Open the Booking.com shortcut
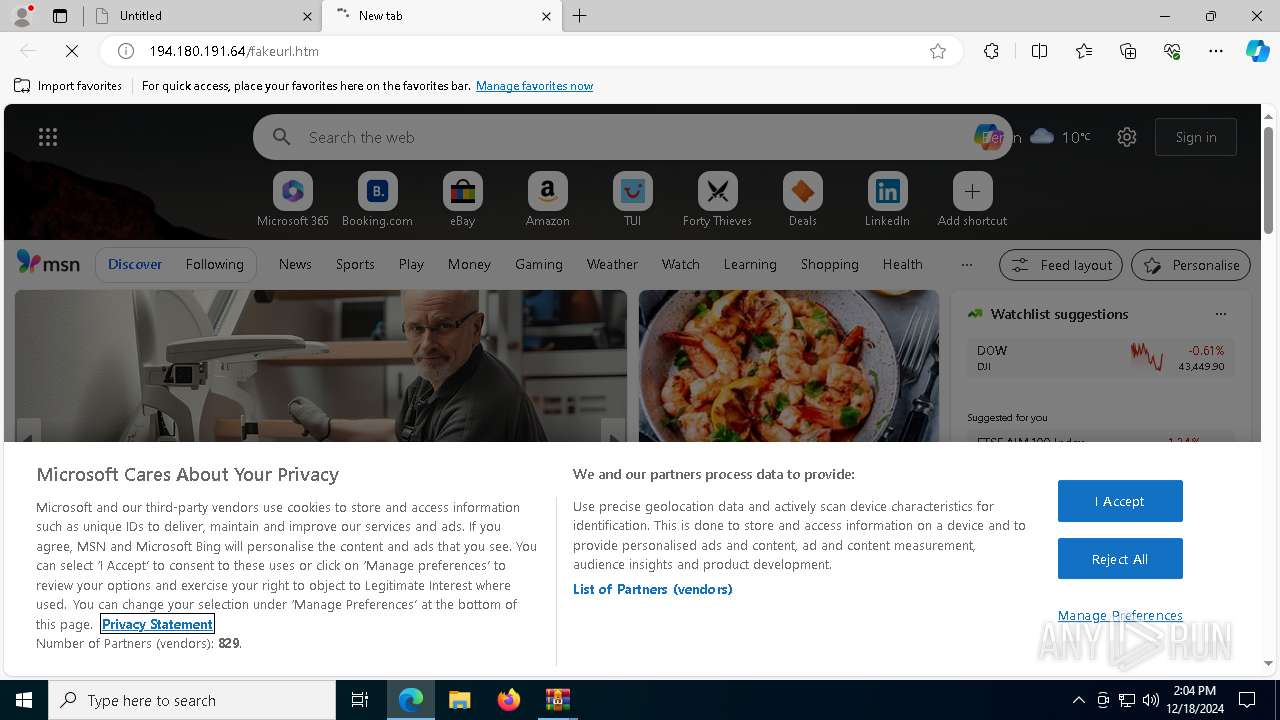The image size is (1280, 720). (377, 199)
